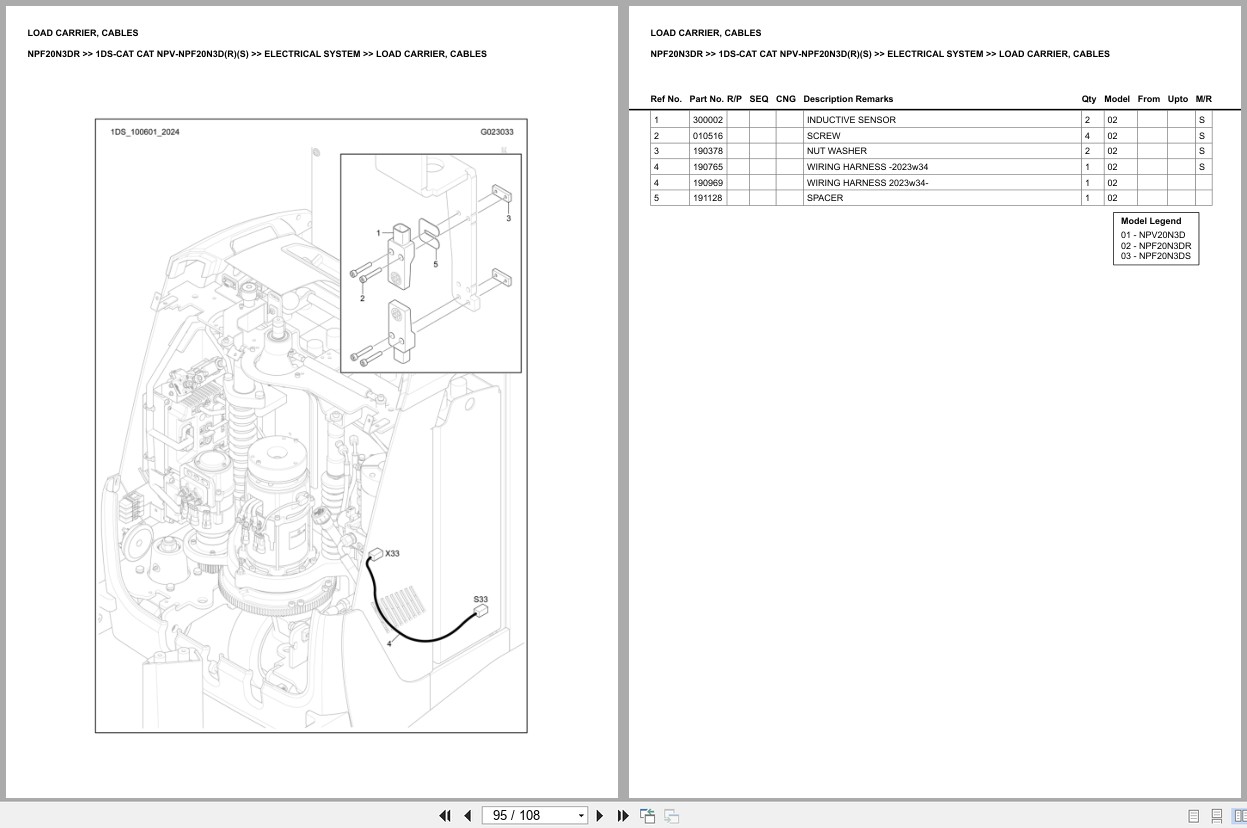Click legend entry 03 - NPF20N3DS
Screen dimensions: 1247x828
pyautogui.click(x=1156, y=256)
